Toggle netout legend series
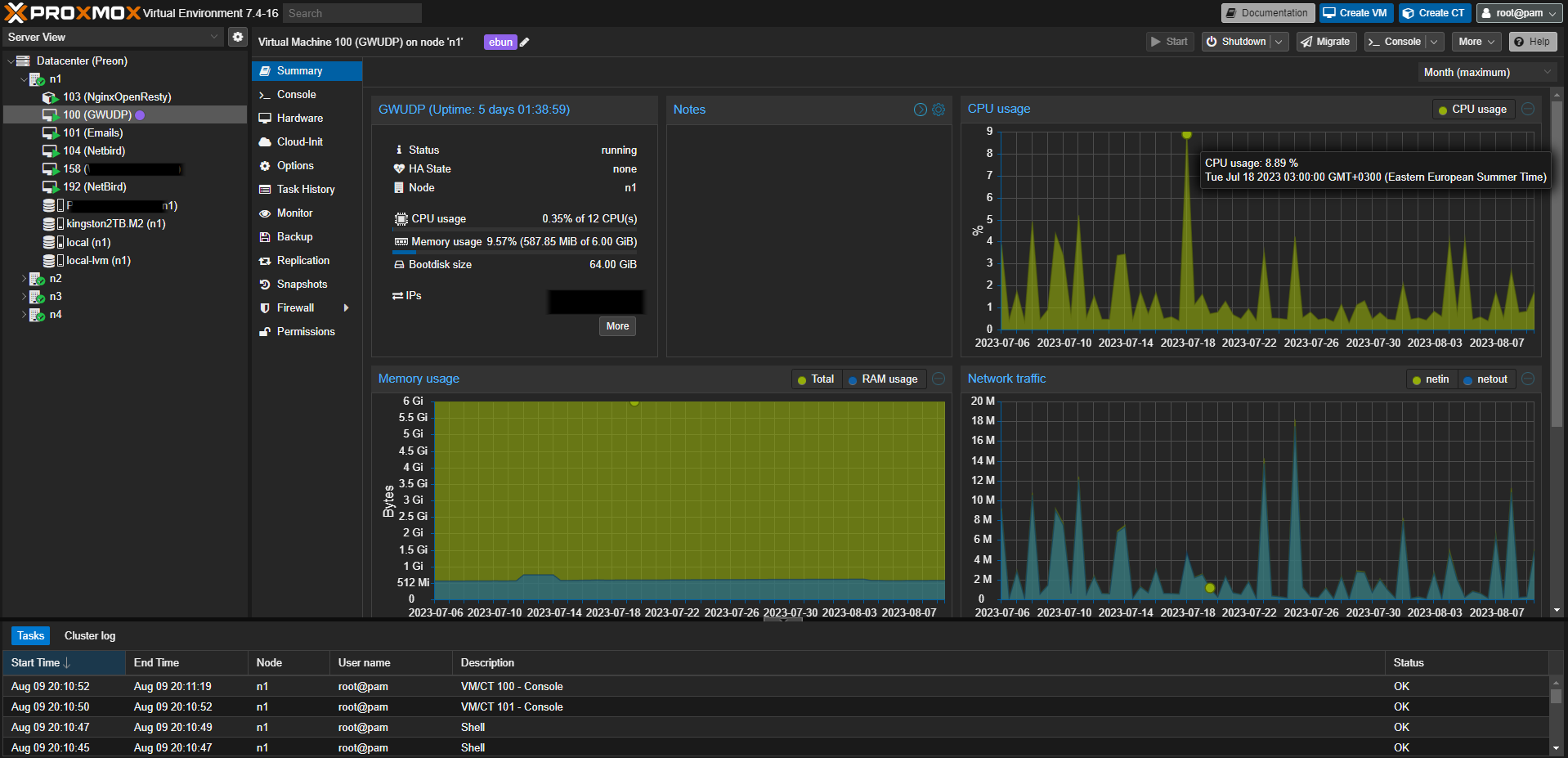Image resolution: width=1568 pixels, height=758 pixels. [x=1485, y=379]
